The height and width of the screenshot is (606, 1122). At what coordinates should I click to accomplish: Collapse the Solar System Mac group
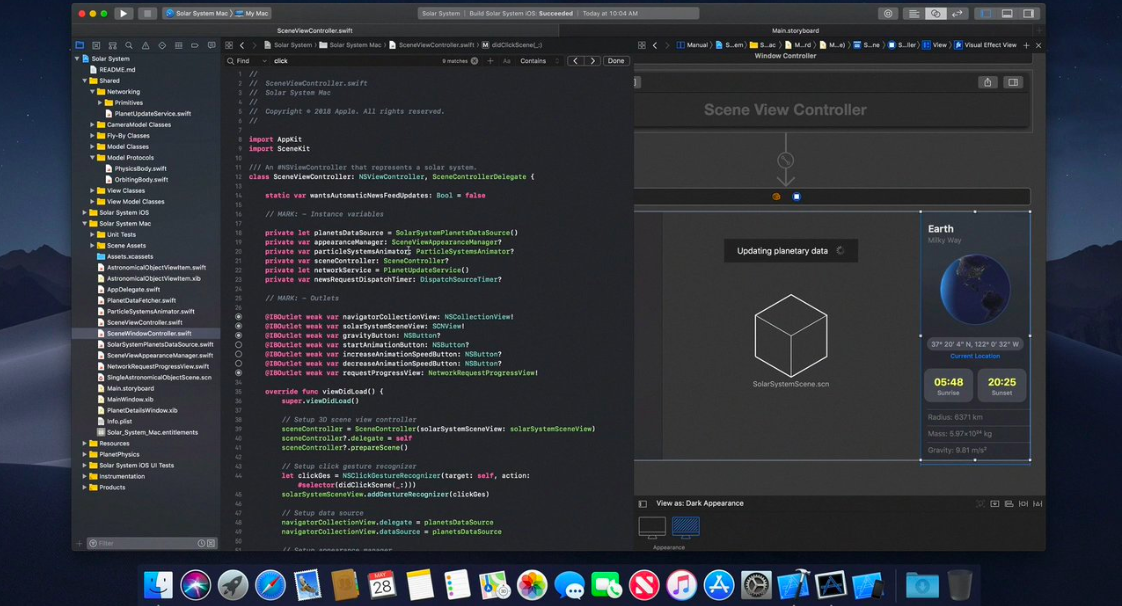84,223
